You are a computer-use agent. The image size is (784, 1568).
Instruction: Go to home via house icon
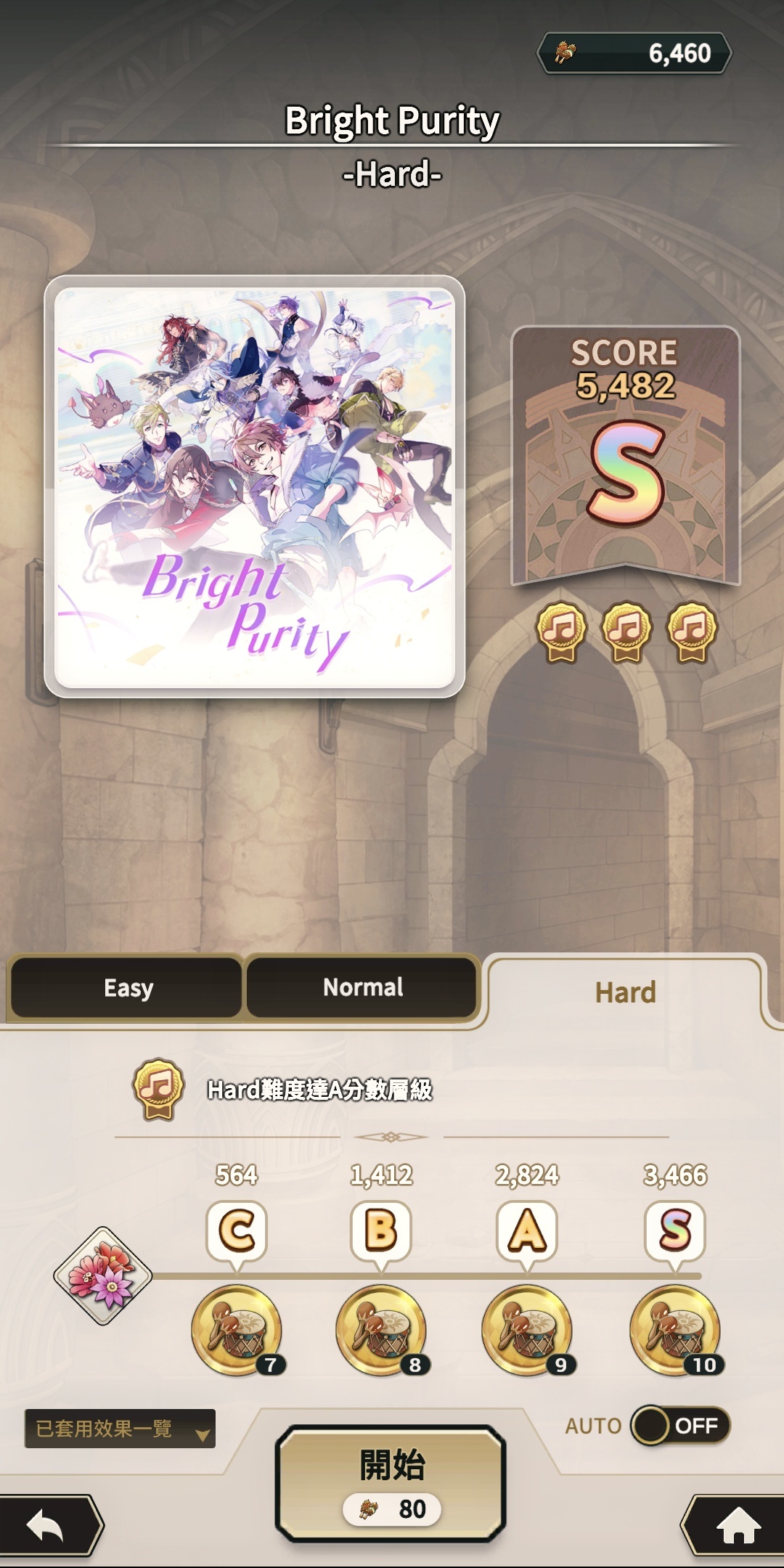[x=735, y=1525]
